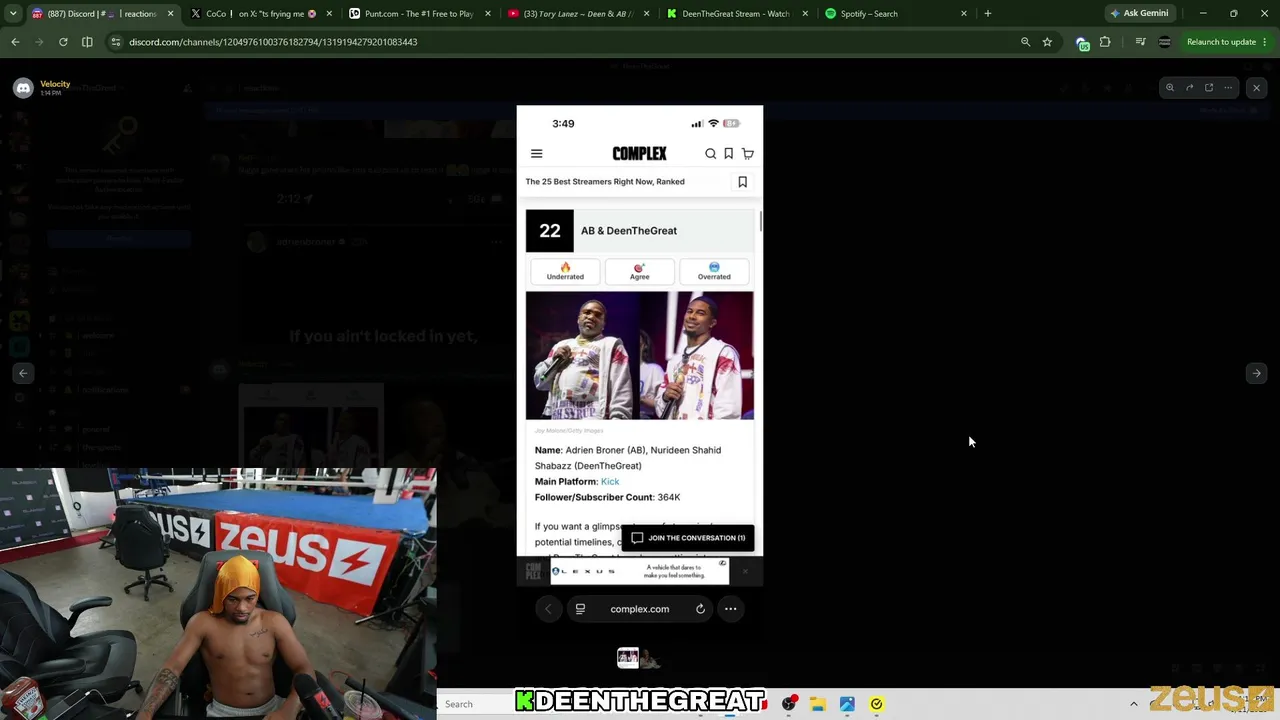The height and width of the screenshot is (720, 1280).
Task: Click the Lexus ad banner
Action: [x=640, y=571]
